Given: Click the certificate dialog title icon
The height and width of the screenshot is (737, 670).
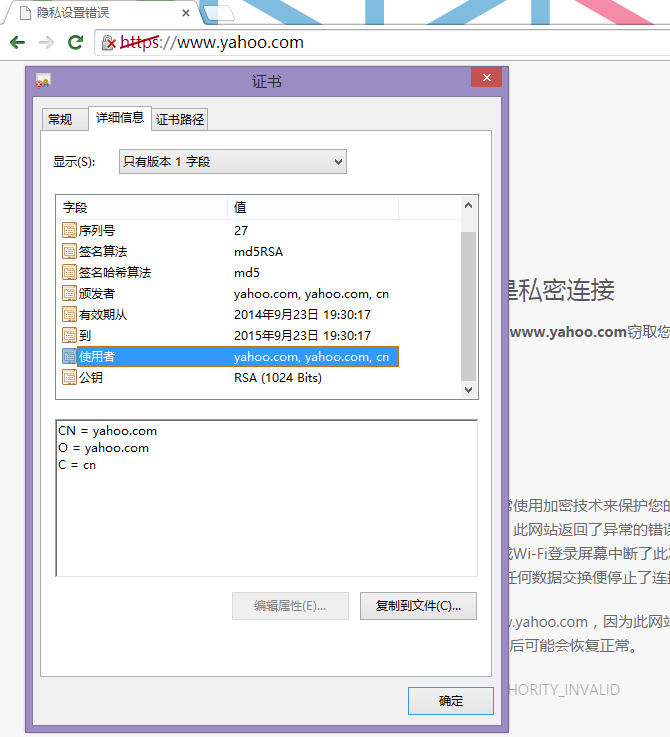Looking at the screenshot, I should coord(43,81).
